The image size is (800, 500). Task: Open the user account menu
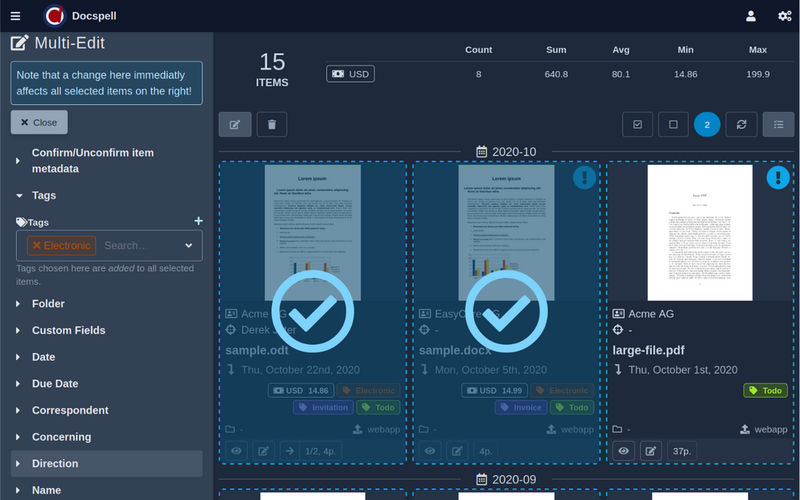pos(751,16)
